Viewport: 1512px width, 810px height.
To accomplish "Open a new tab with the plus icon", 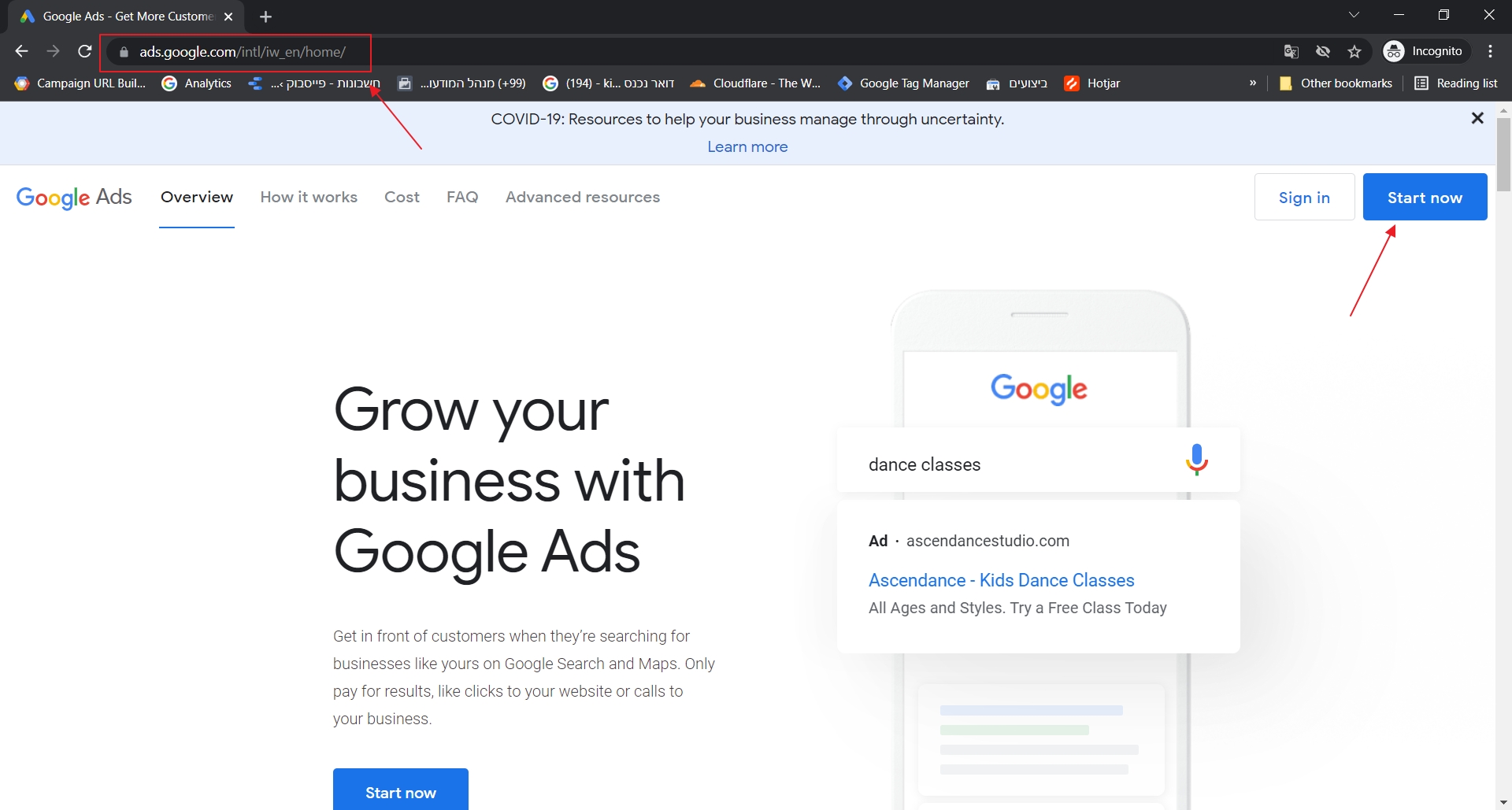I will click(265, 17).
